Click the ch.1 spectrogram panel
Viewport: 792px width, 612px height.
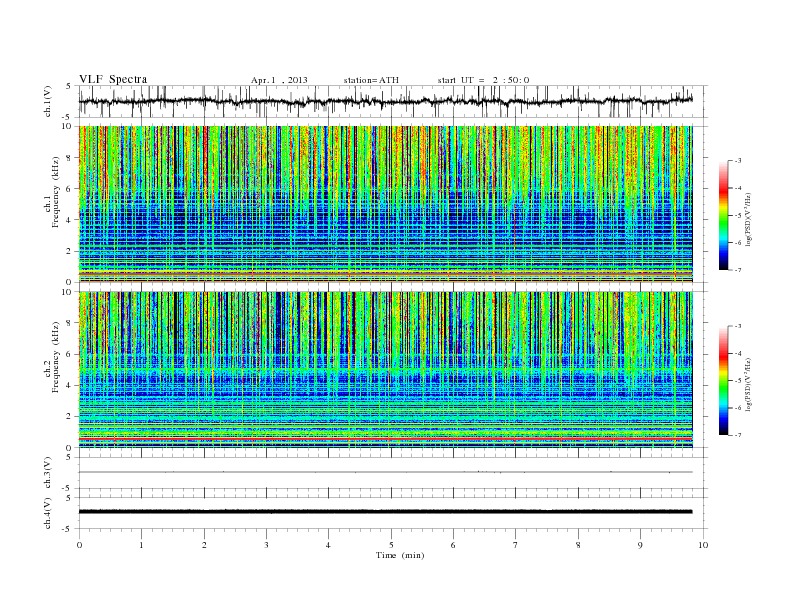(385, 204)
